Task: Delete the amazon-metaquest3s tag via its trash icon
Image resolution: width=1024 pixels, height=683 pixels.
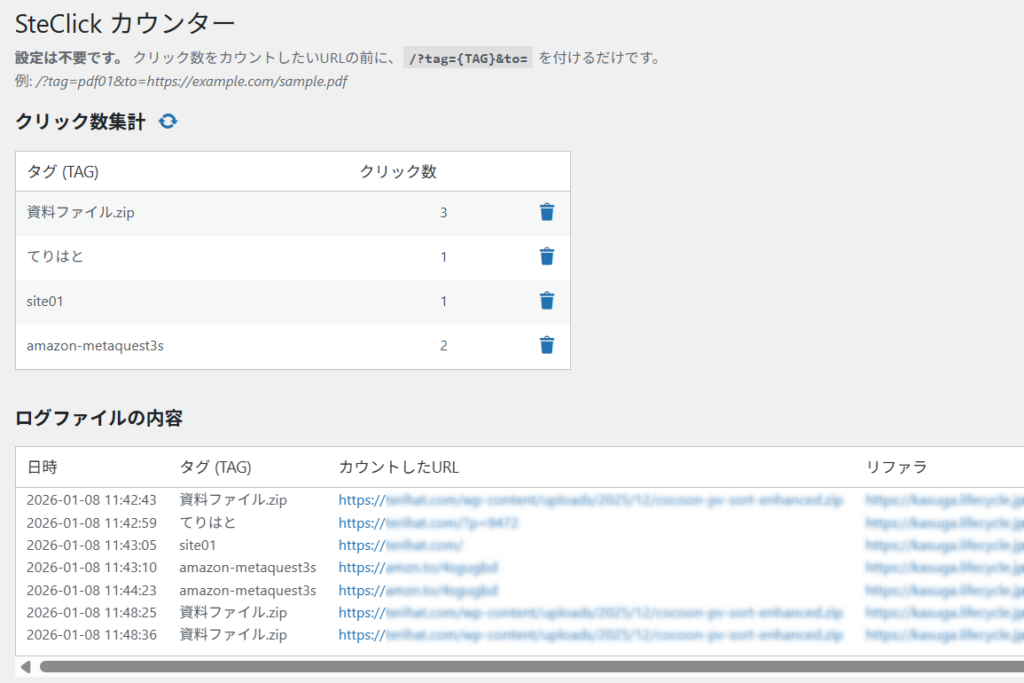Action: pyautogui.click(x=546, y=345)
